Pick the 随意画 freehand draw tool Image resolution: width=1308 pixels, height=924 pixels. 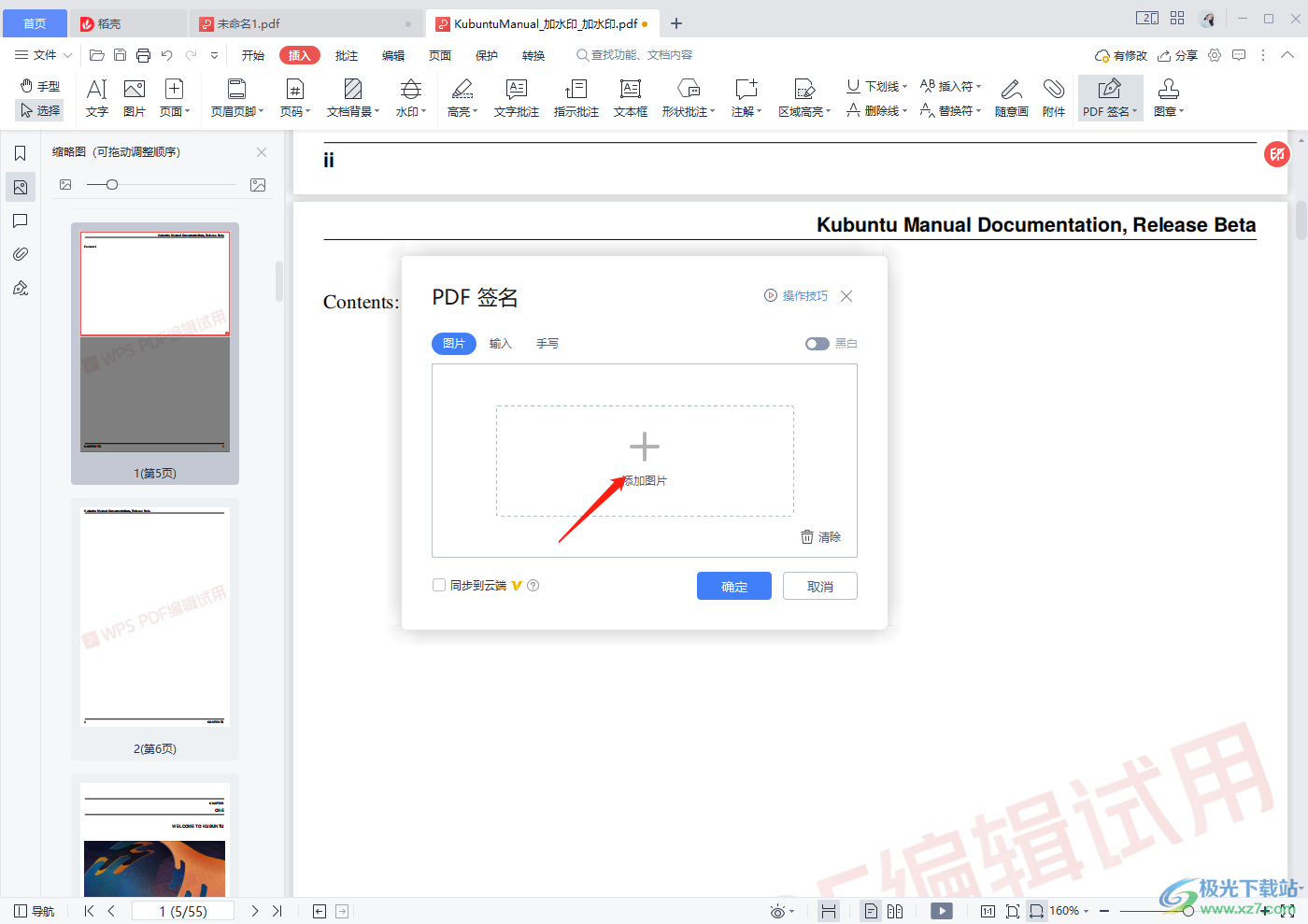pos(1011,98)
